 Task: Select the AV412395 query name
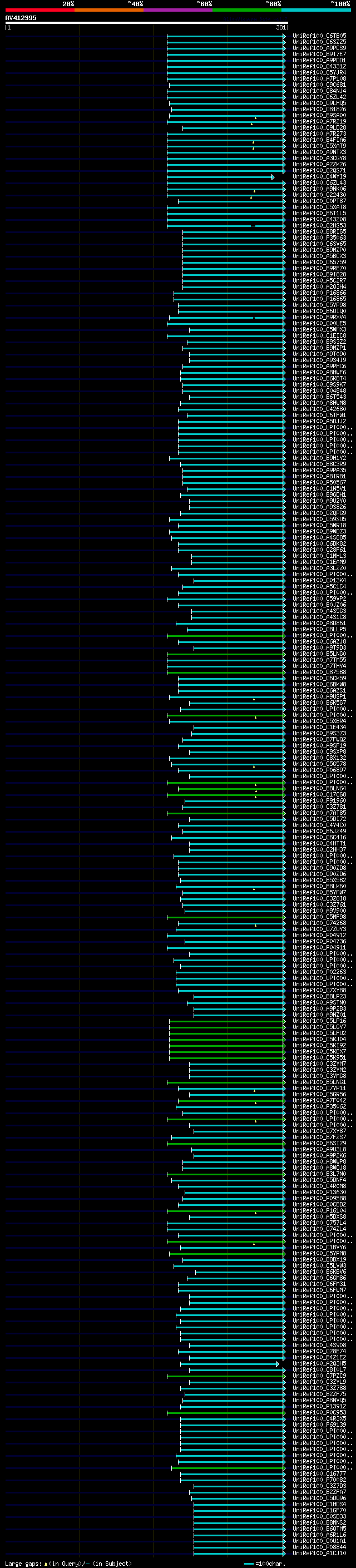point(21,18)
